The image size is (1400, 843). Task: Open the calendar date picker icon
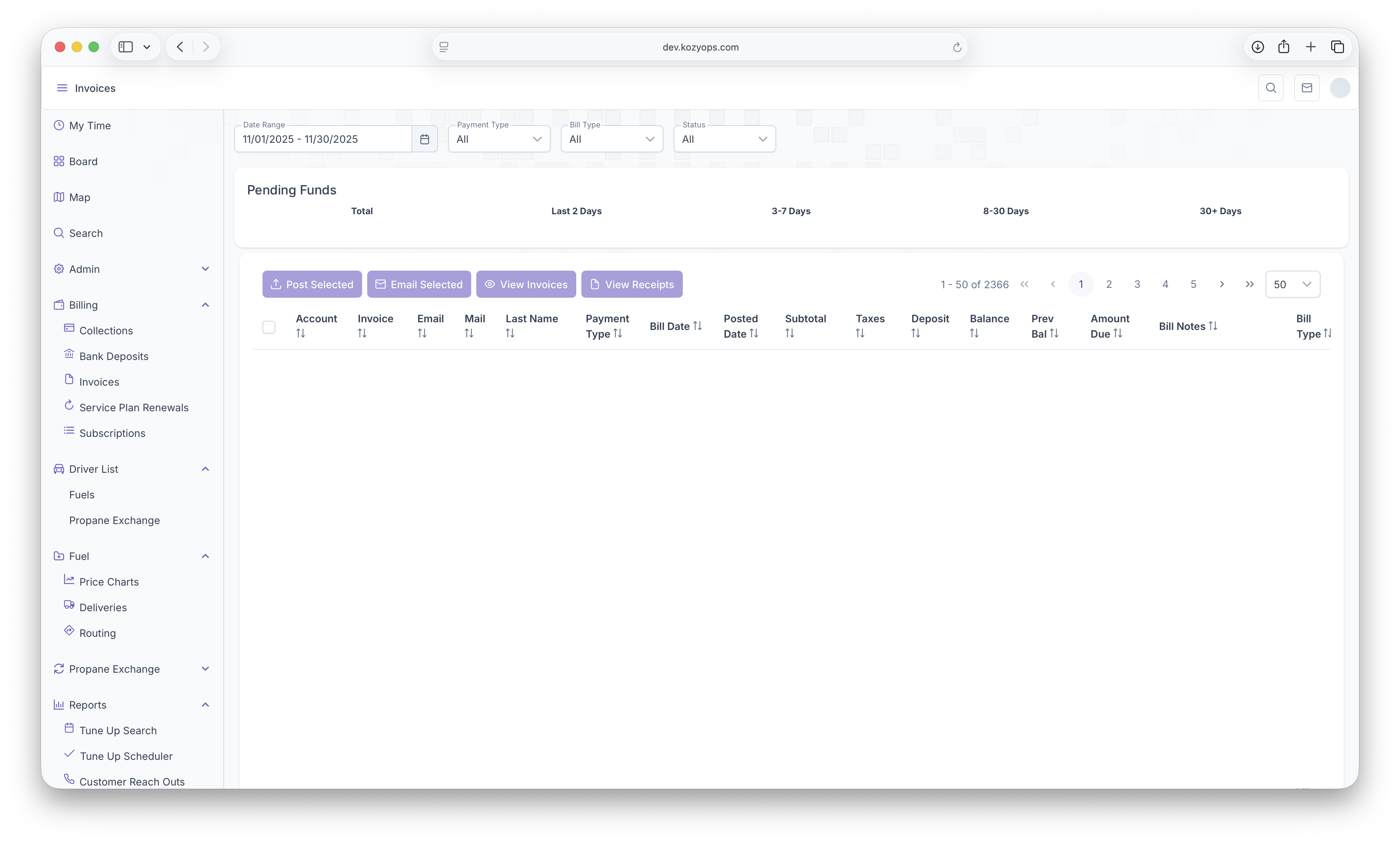pyautogui.click(x=424, y=139)
